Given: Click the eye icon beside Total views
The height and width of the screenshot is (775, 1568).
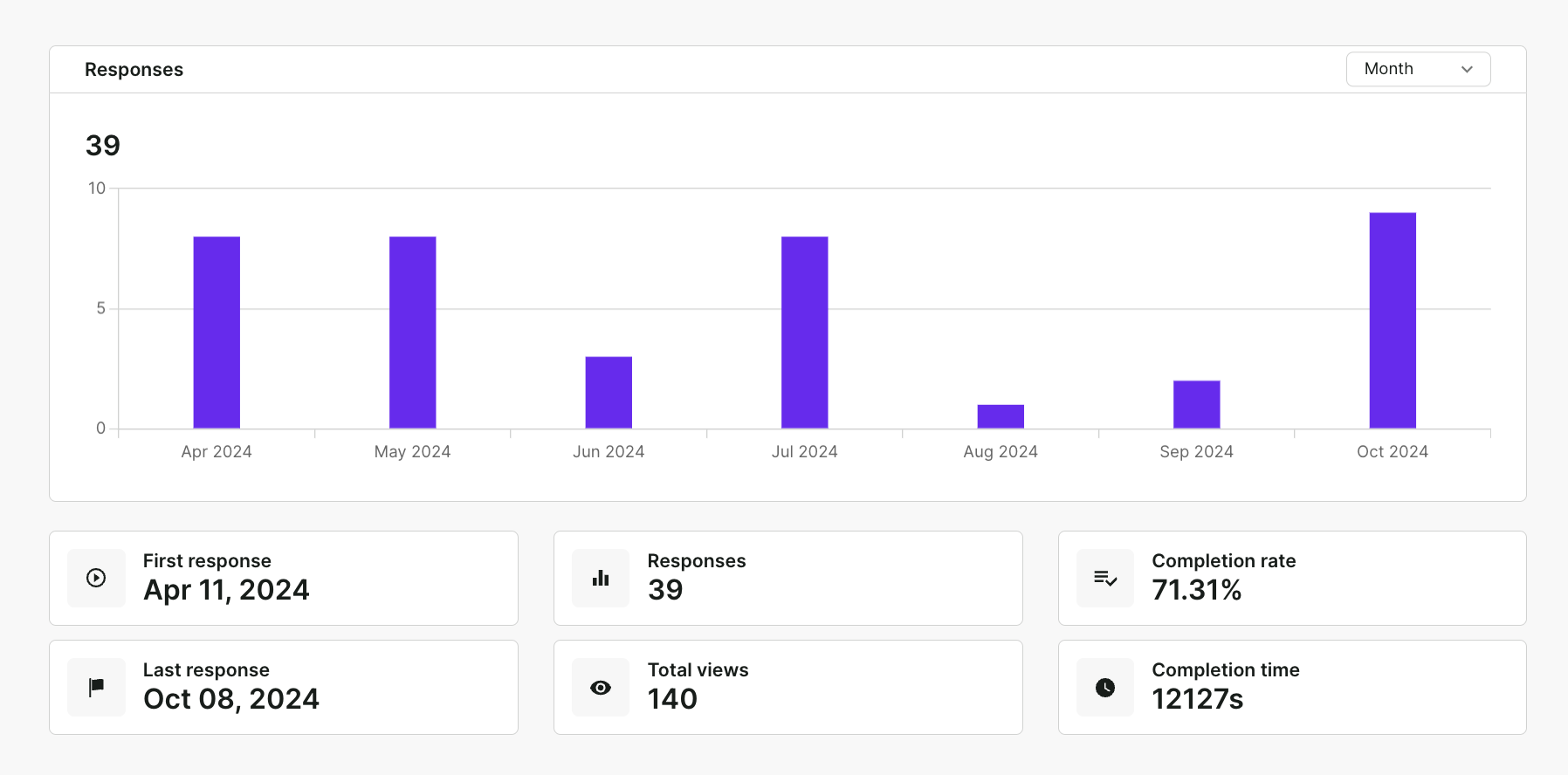Looking at the screenshot, I should [601, 688].
